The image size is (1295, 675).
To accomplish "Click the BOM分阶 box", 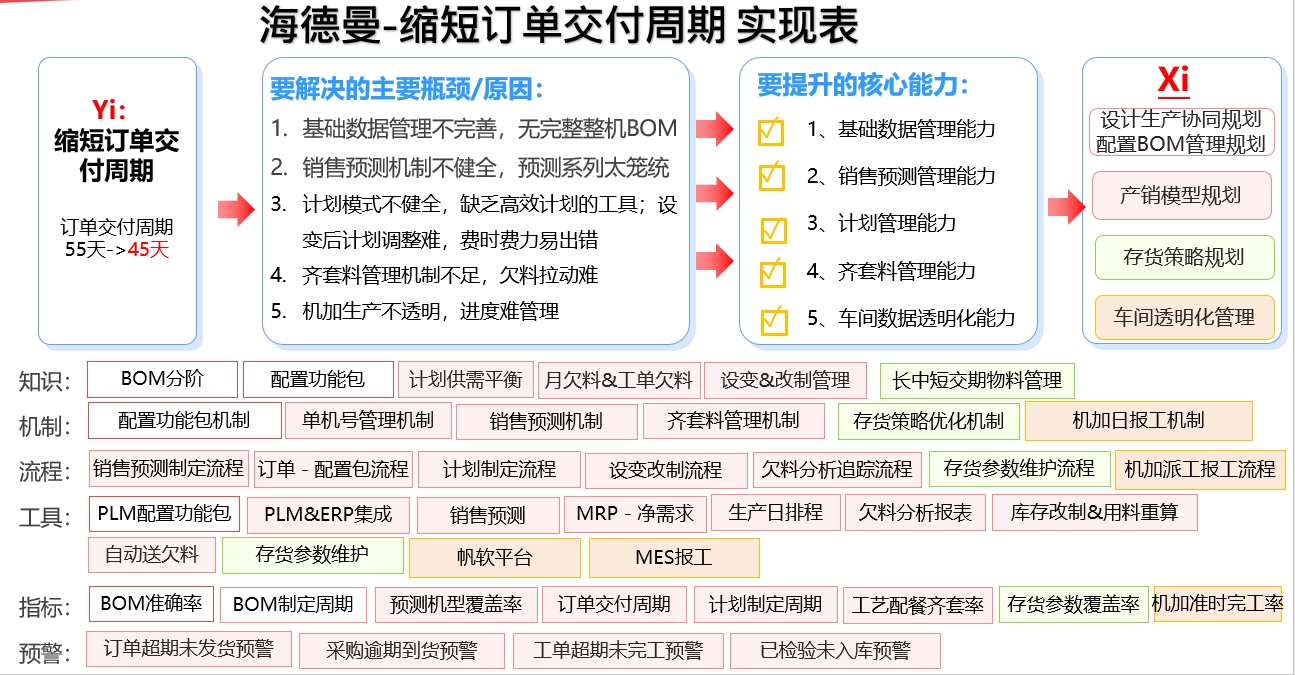I will tap(163, 379).
